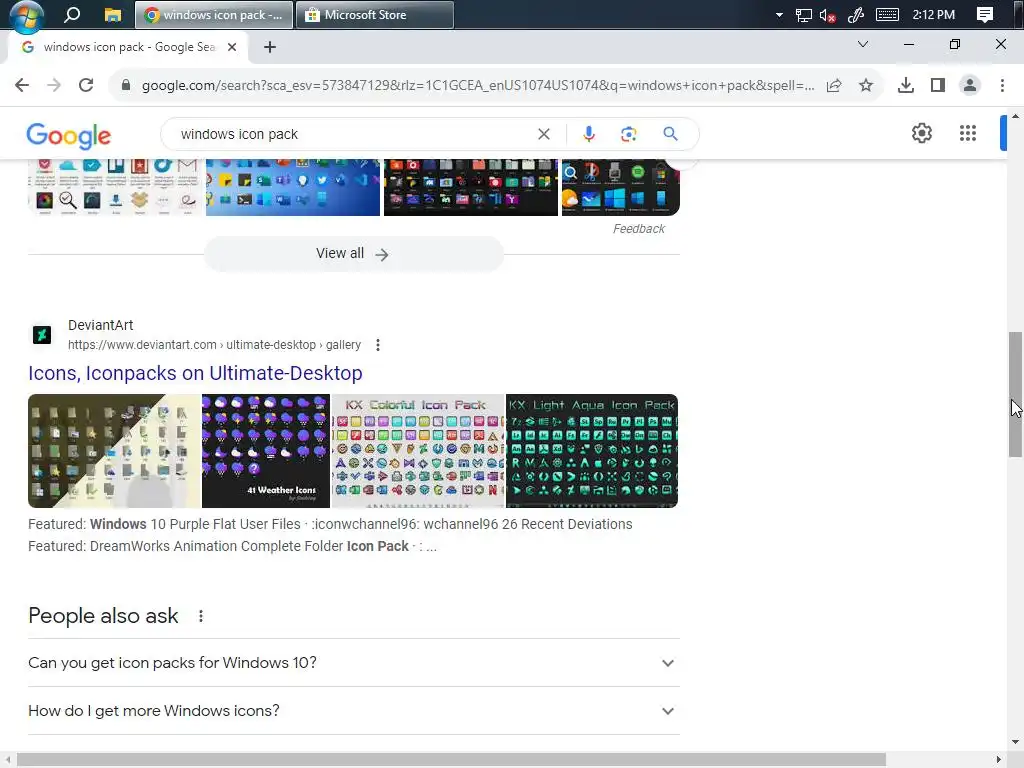The width and height of the screenshot is (1024, 768).
Task: Start voice search with microphone
Action: (x=588, y=134)
